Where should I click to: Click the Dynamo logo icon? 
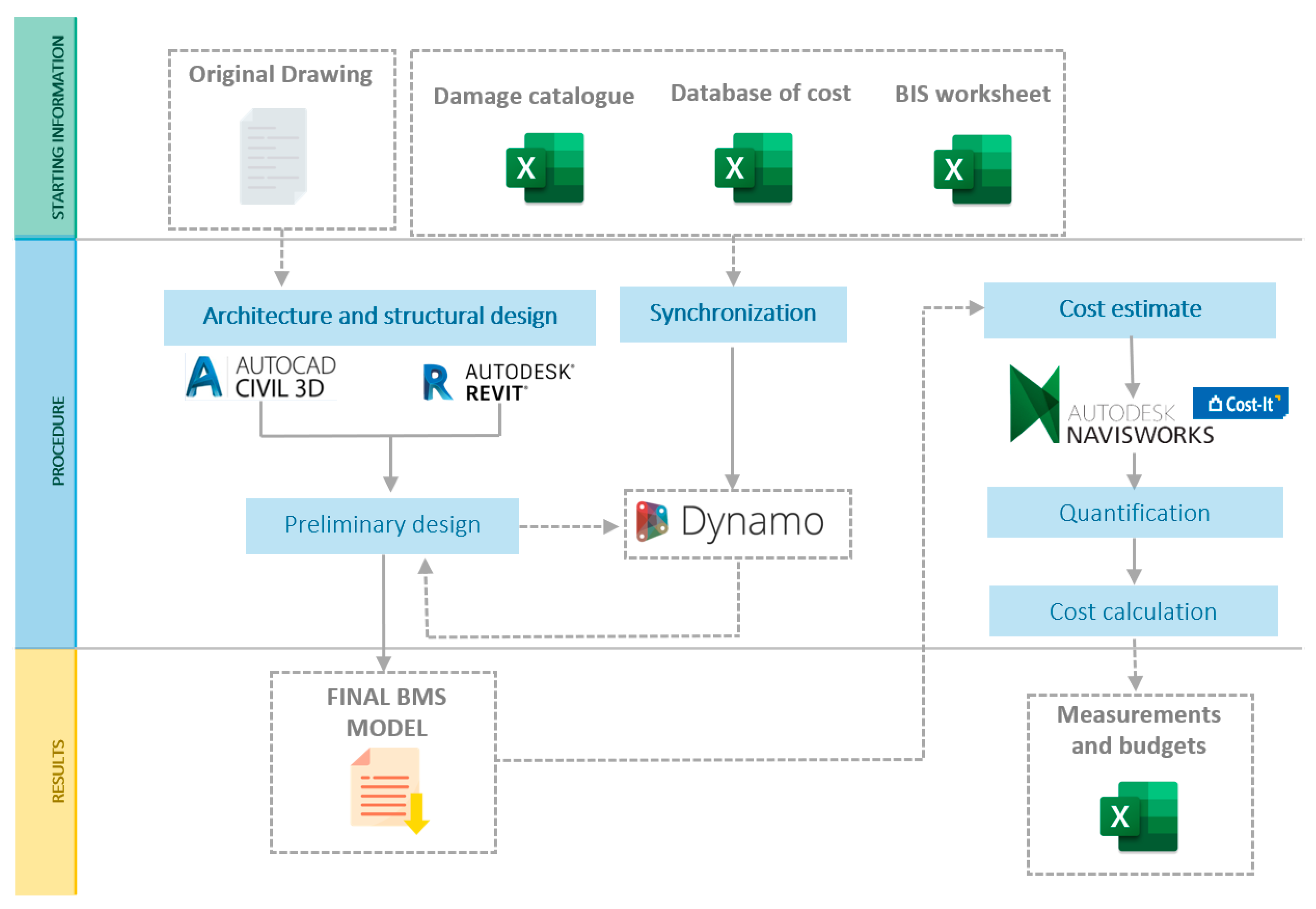coord(652,521)
